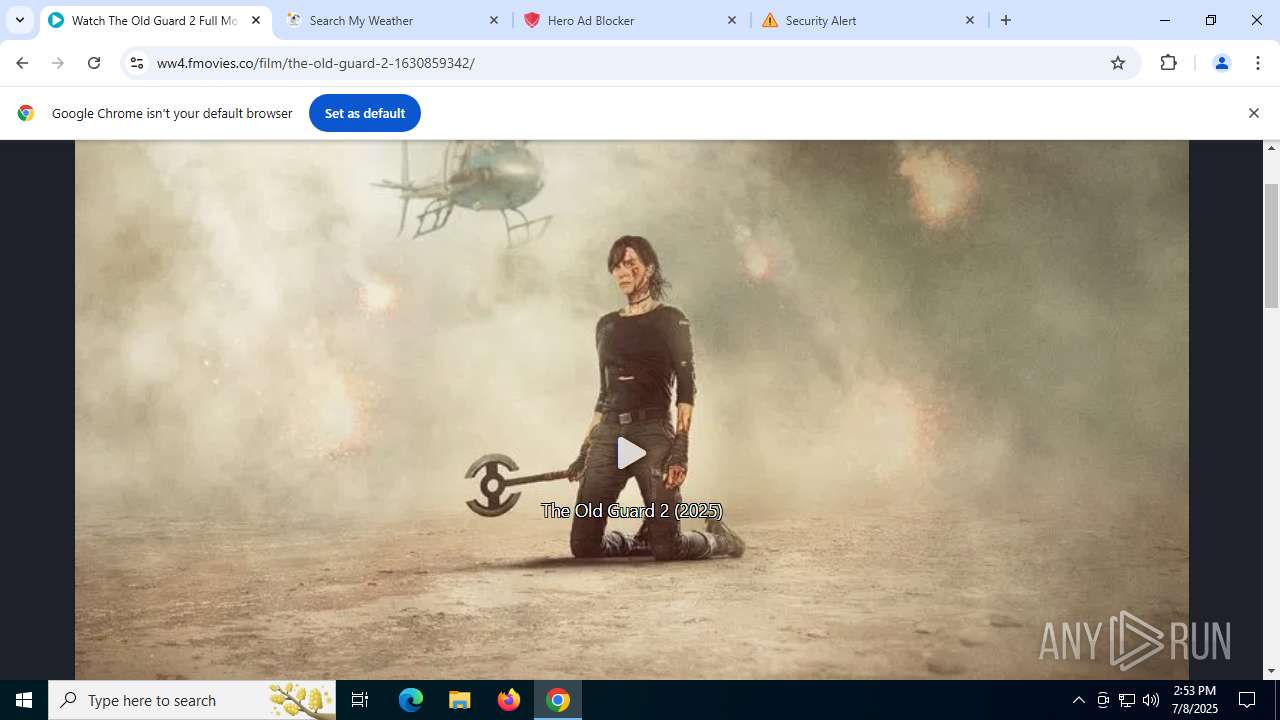Switch to Search My Weather tab

392,20
